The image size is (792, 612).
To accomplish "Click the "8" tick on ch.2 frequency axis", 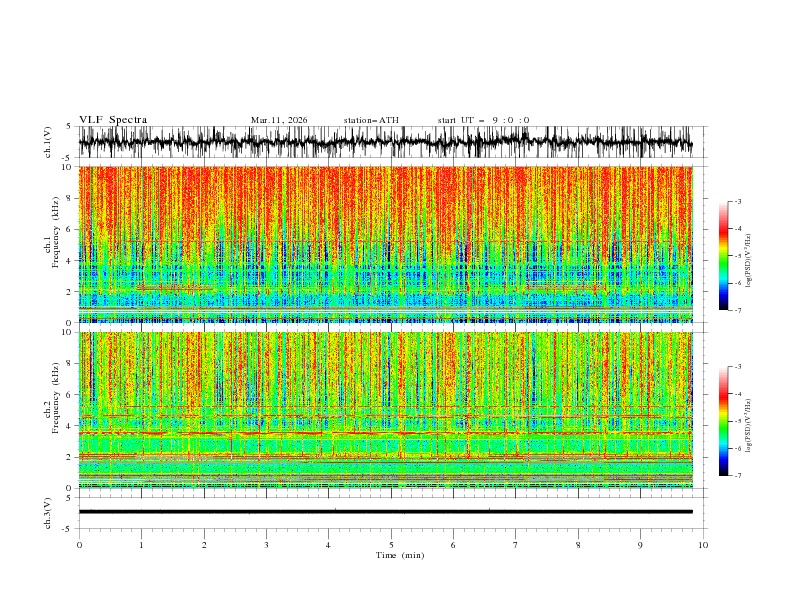I will point(70,364).
